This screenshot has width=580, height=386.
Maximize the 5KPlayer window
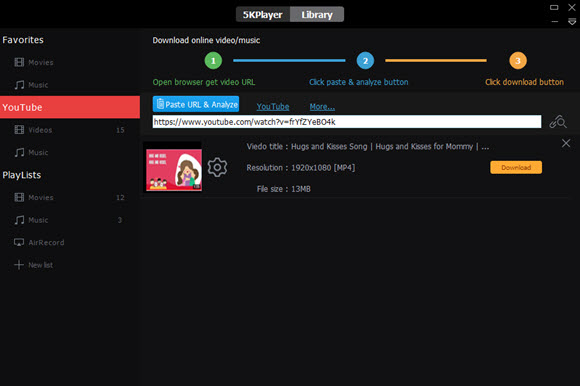tap(554, 7)
